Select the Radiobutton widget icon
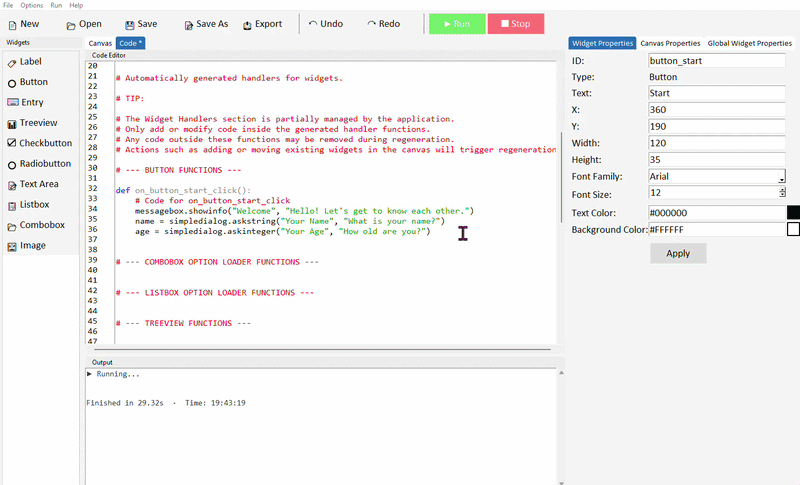 [12, 165]
